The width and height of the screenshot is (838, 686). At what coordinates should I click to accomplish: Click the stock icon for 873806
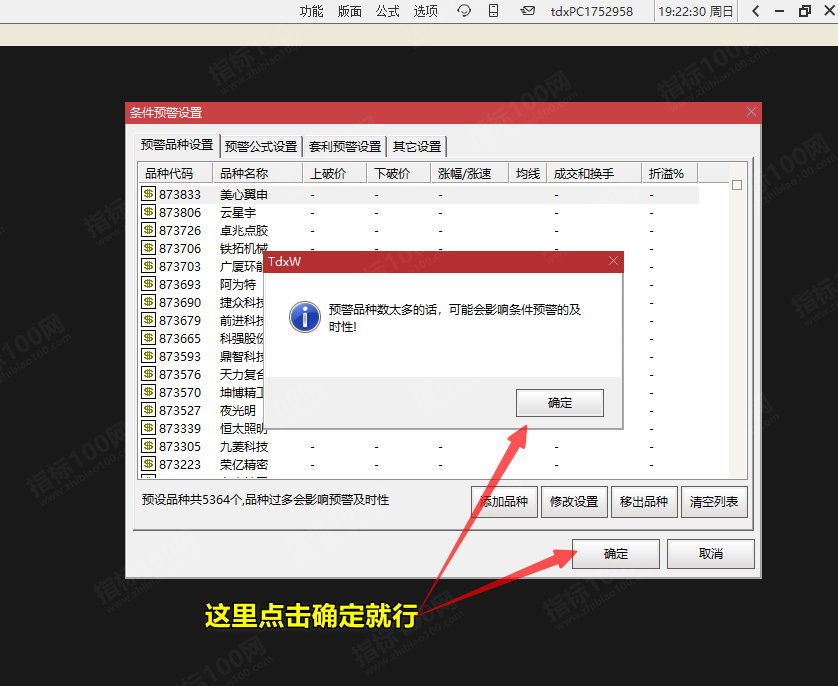click(x=148, y=212)
